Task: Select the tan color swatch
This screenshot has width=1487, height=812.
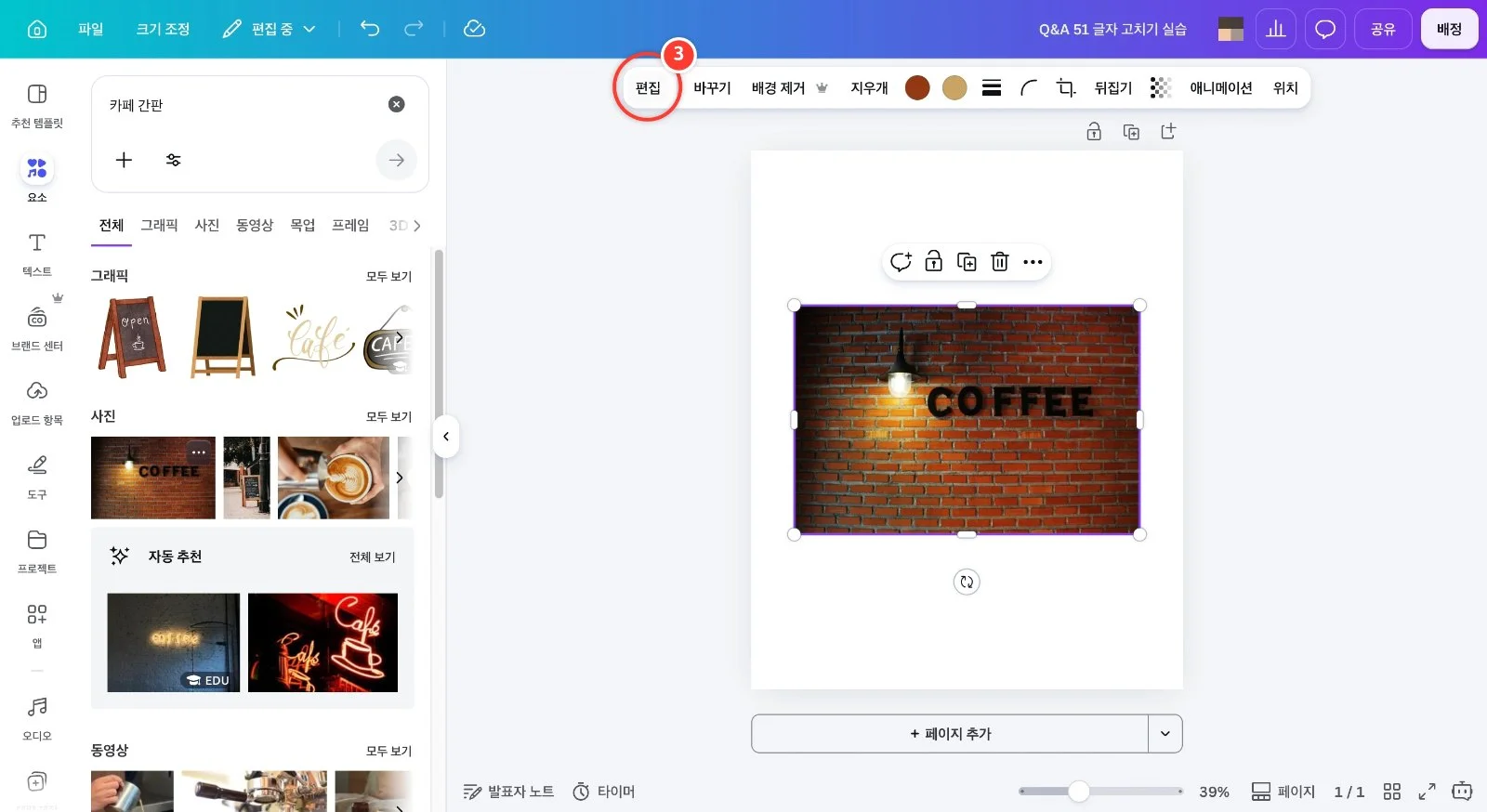Action: 954,87
